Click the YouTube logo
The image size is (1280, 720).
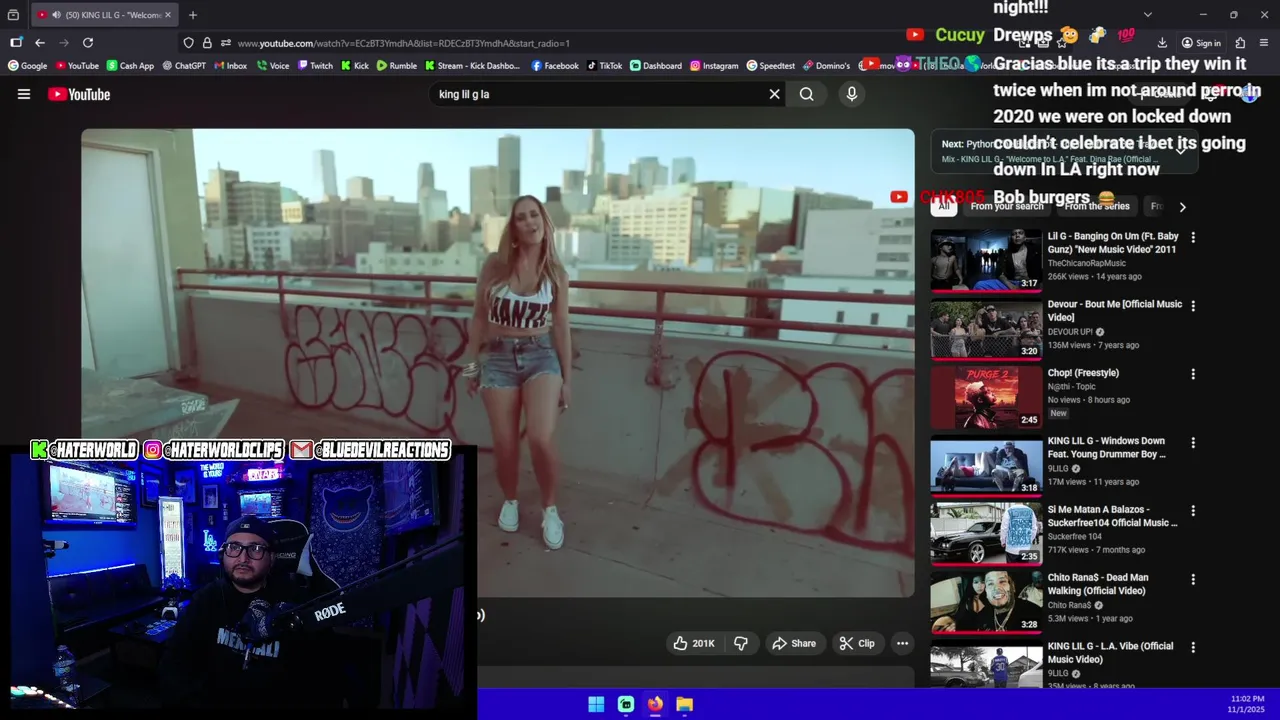[79, 94]
